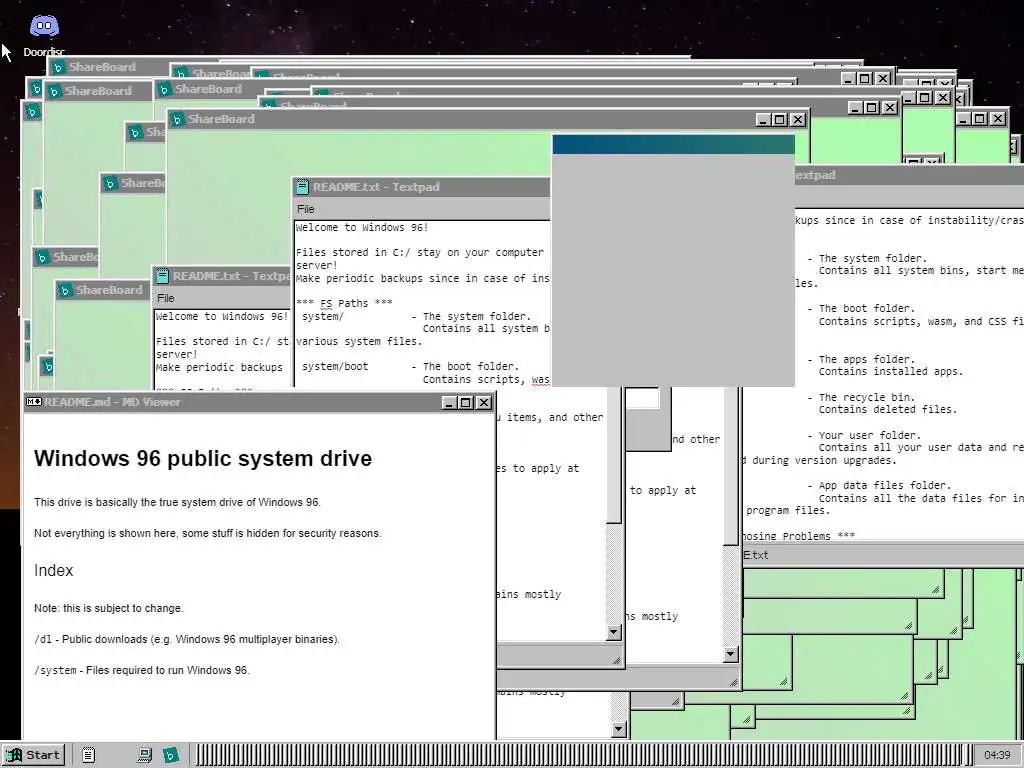
Task: Click the MD Viewer markdown title icon
Action: [33, 402]
